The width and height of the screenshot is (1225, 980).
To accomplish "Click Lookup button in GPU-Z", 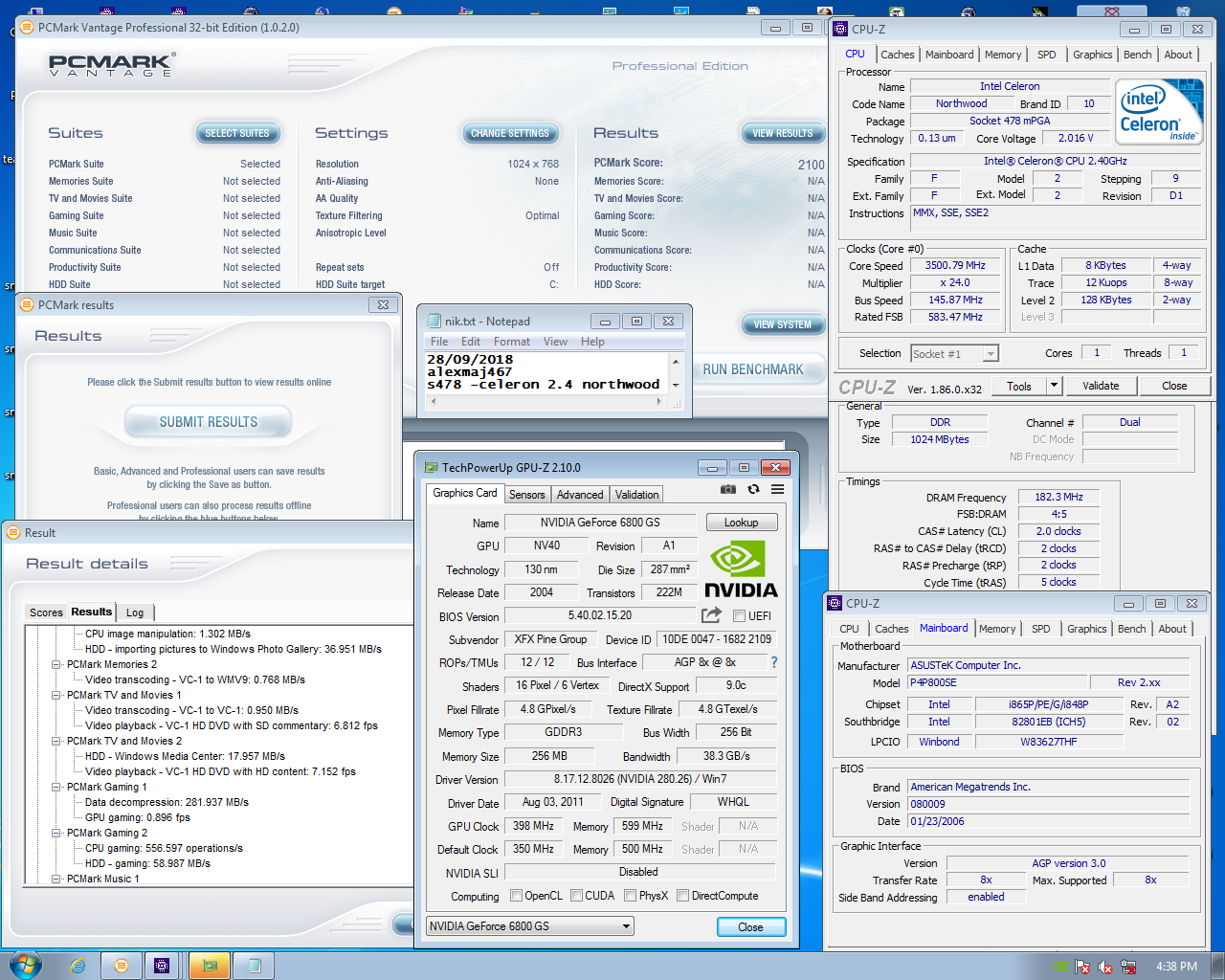I will click(x=742, y=523).
